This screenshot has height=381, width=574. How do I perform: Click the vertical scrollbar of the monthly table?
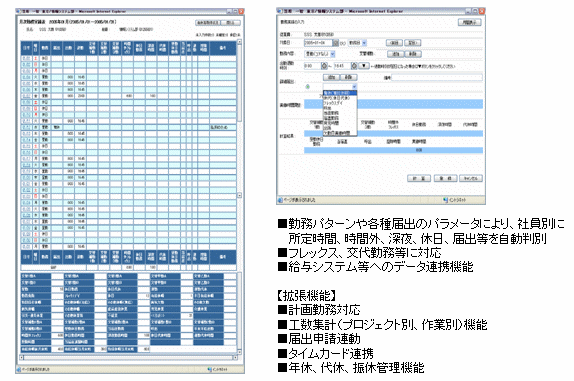[x=239, y=119]
